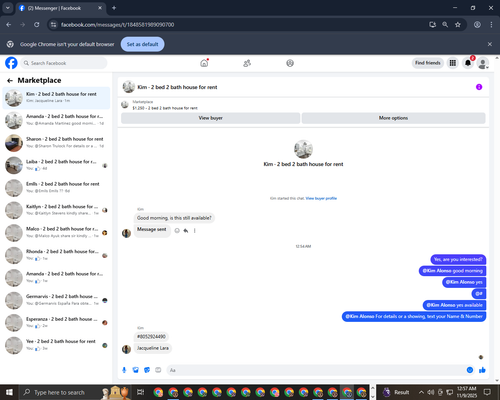Click the View buyer button
The width and height of the screenshot is (500, 400).
210,118
